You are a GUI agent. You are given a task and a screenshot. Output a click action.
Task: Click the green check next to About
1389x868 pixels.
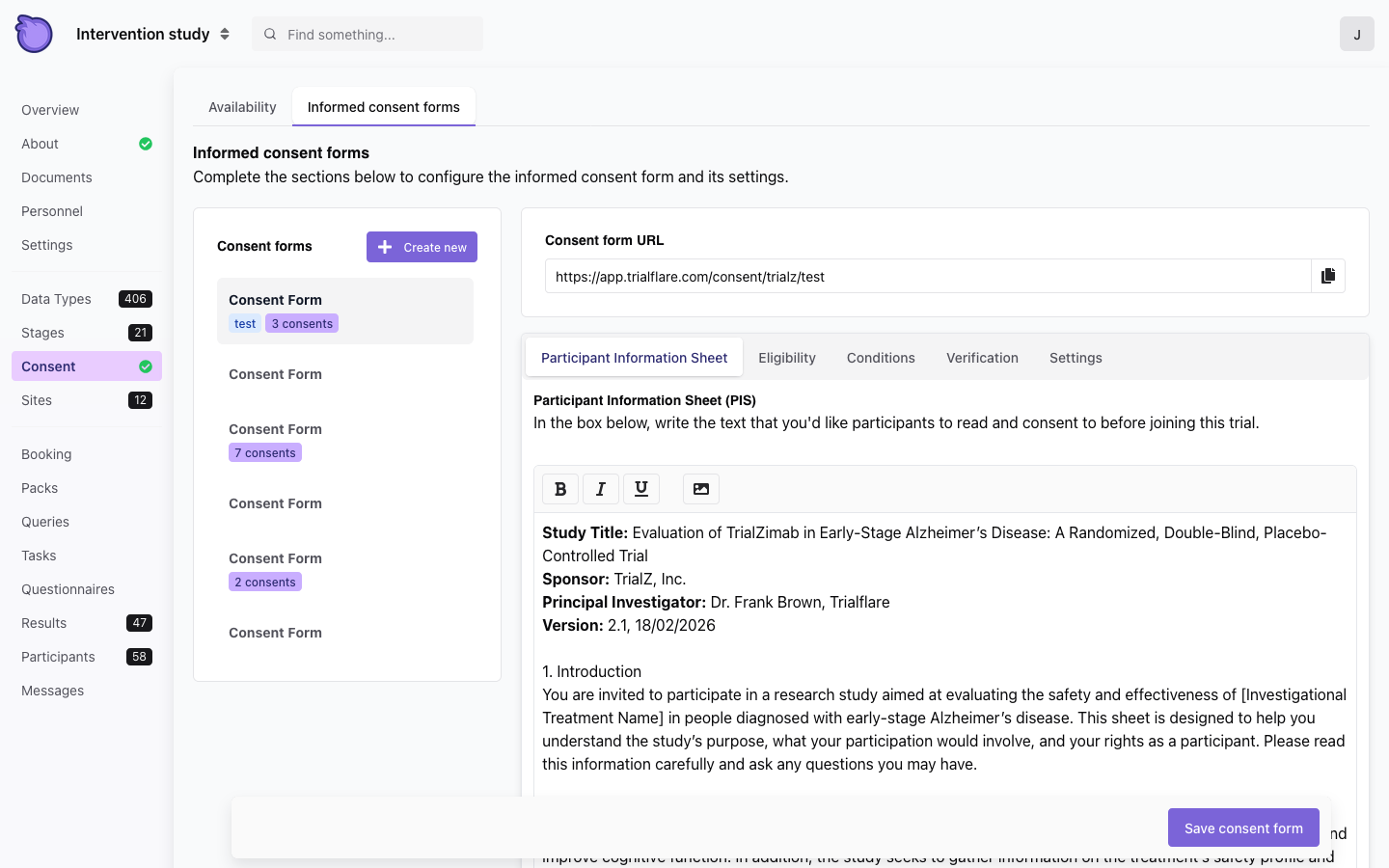point(146,144)
